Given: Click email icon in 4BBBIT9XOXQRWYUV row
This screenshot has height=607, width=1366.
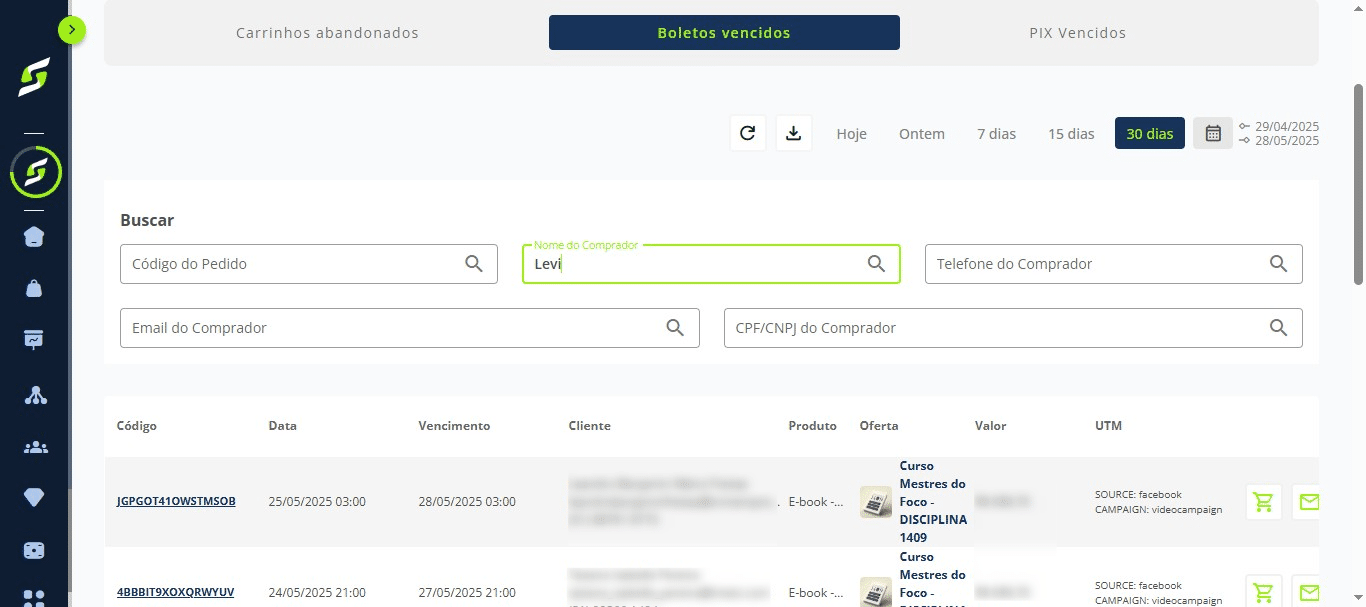Looking at the screenshot, I should tap(1306, 592).
